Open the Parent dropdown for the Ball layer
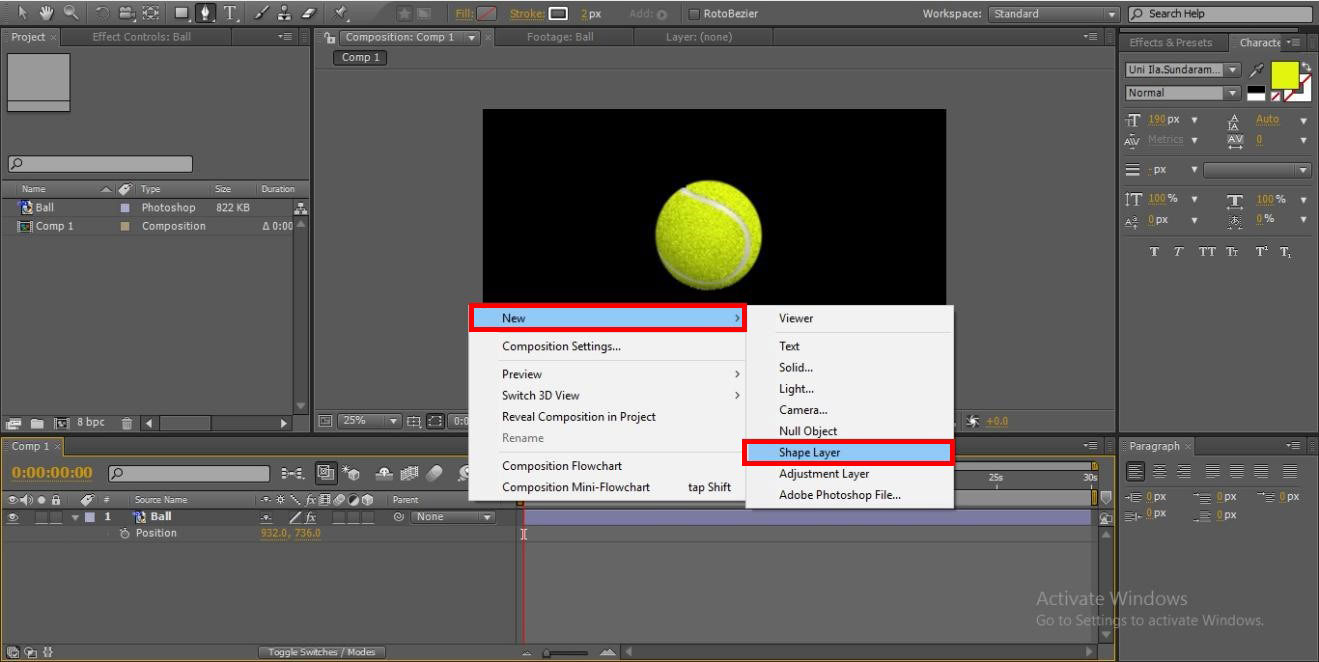This screenshot has height=662, width=1319. (x=452, y=516)
